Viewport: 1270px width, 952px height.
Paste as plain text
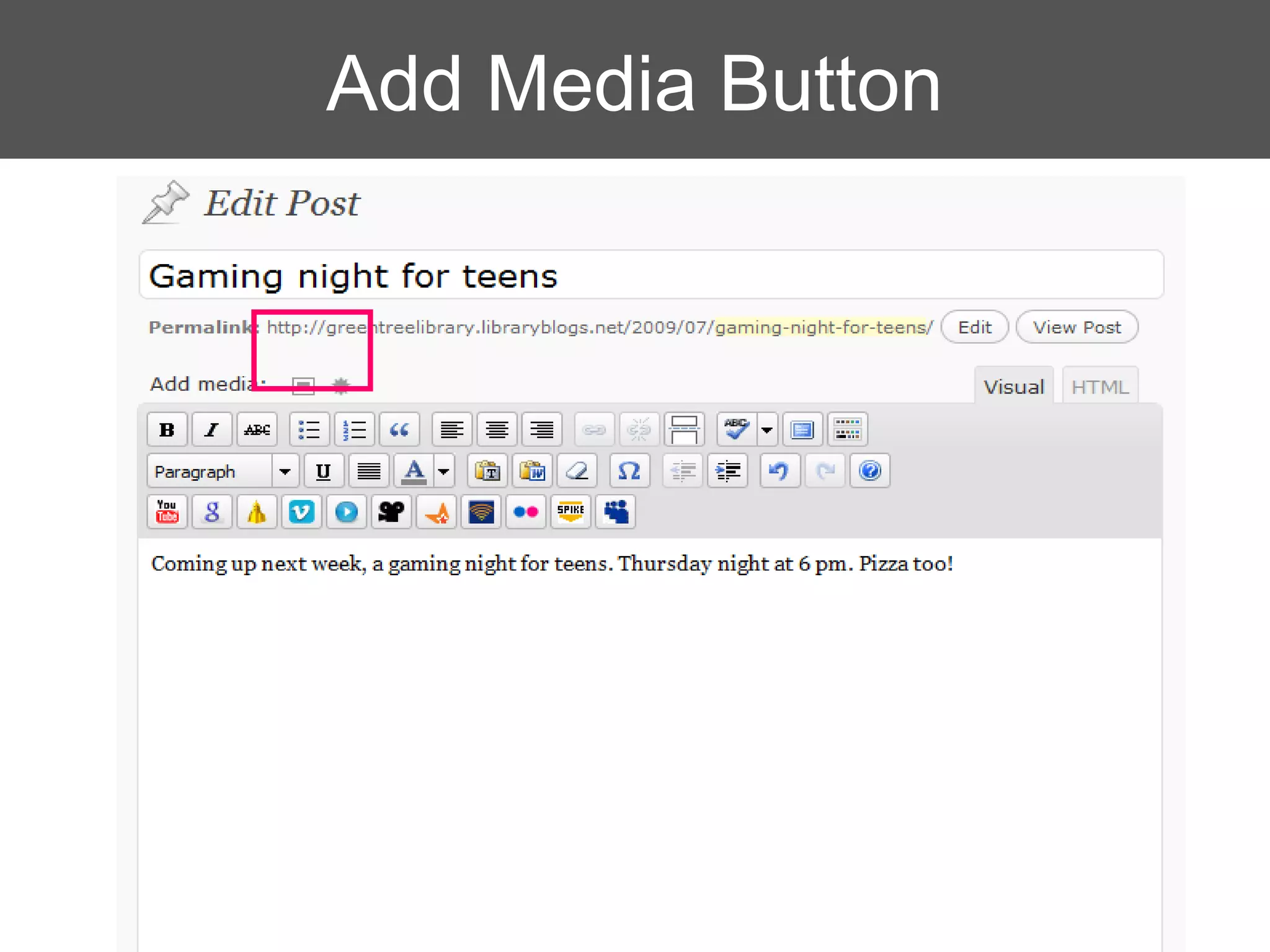pyautogui.click(x=487, y=472)
